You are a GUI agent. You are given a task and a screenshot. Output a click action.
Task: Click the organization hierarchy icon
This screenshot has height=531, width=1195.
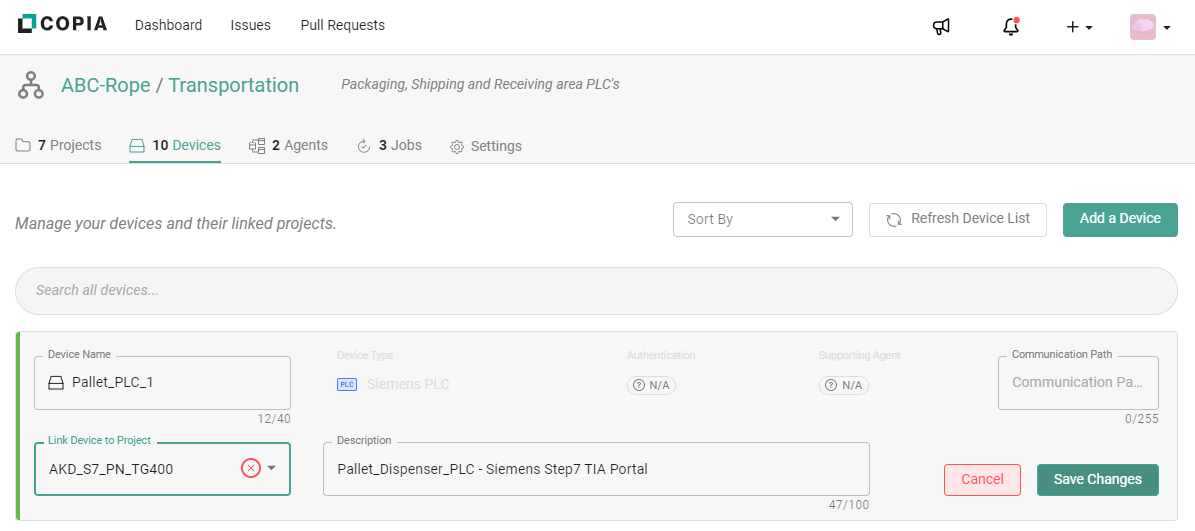click(30, 86)
